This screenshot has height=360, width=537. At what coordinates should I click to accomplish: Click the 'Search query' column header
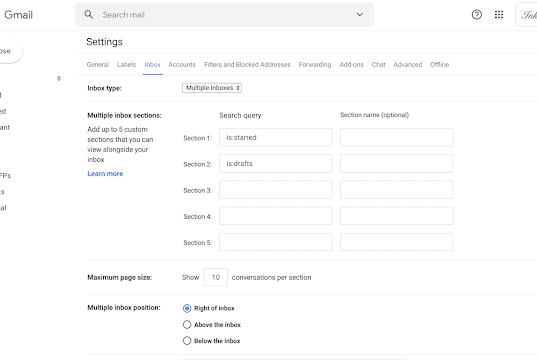(x=240, y=115)
